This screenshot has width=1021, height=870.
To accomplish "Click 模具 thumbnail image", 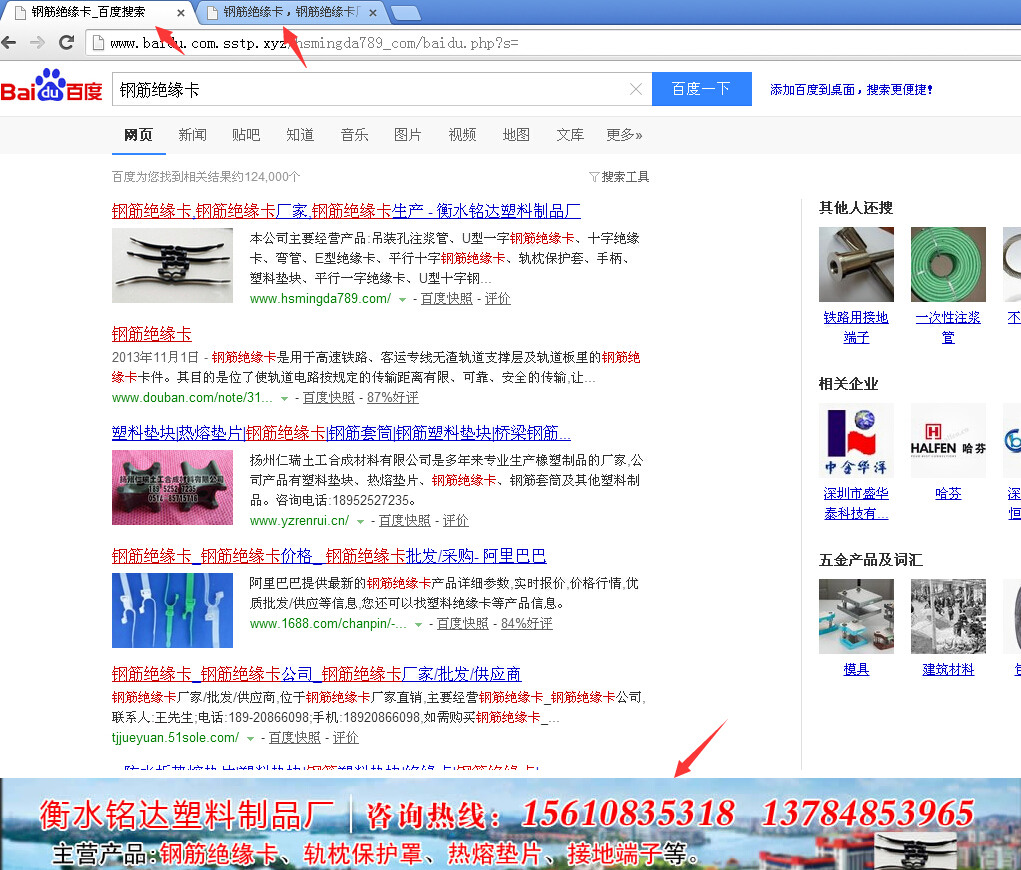I will pyautogui.click(x=856, y=616).
